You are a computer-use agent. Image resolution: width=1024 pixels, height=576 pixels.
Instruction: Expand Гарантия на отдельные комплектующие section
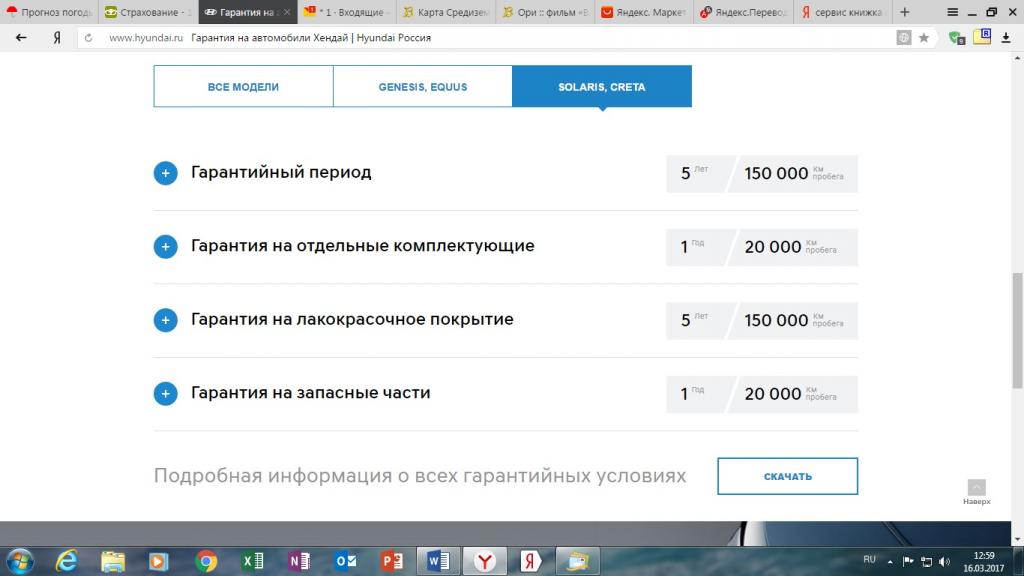pyautogui.click(x=165, y=247)
